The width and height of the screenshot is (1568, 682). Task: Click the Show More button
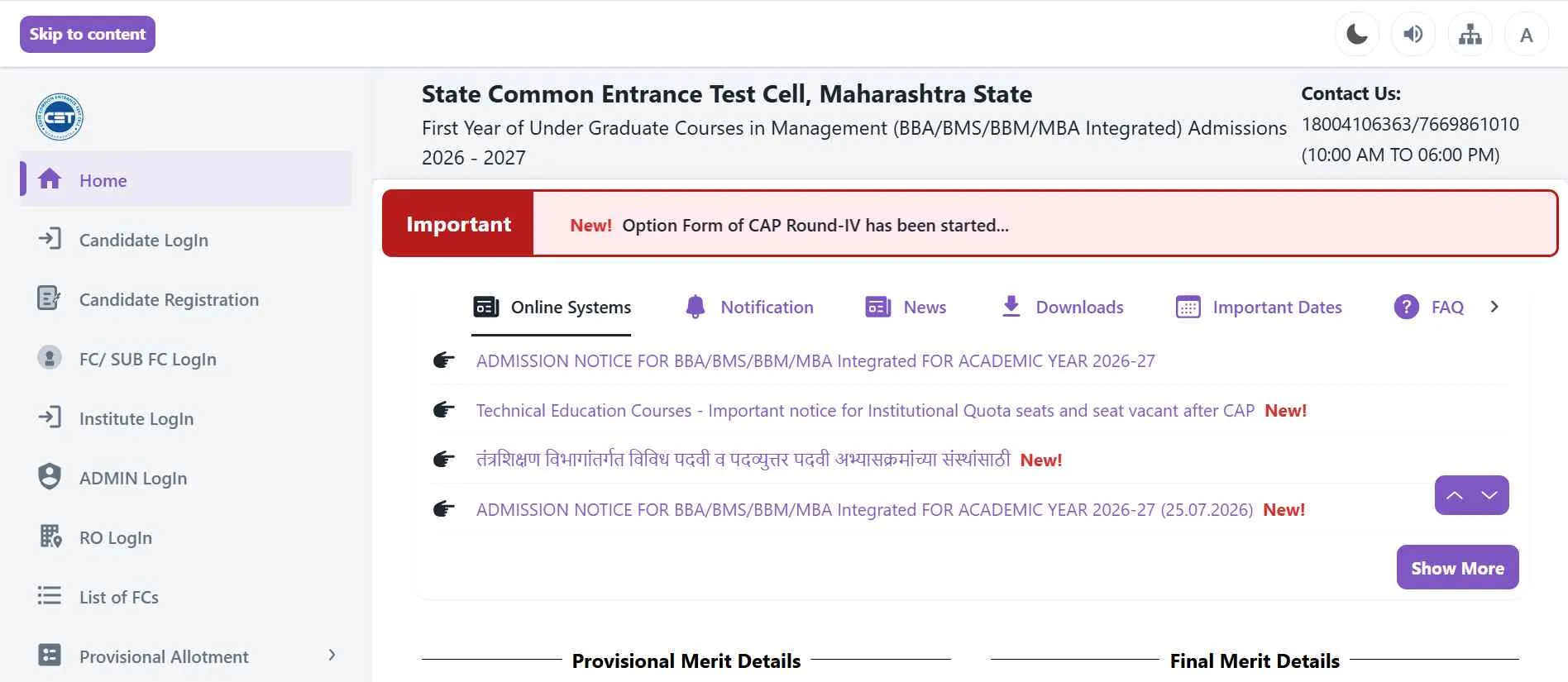pos(1457,567)
